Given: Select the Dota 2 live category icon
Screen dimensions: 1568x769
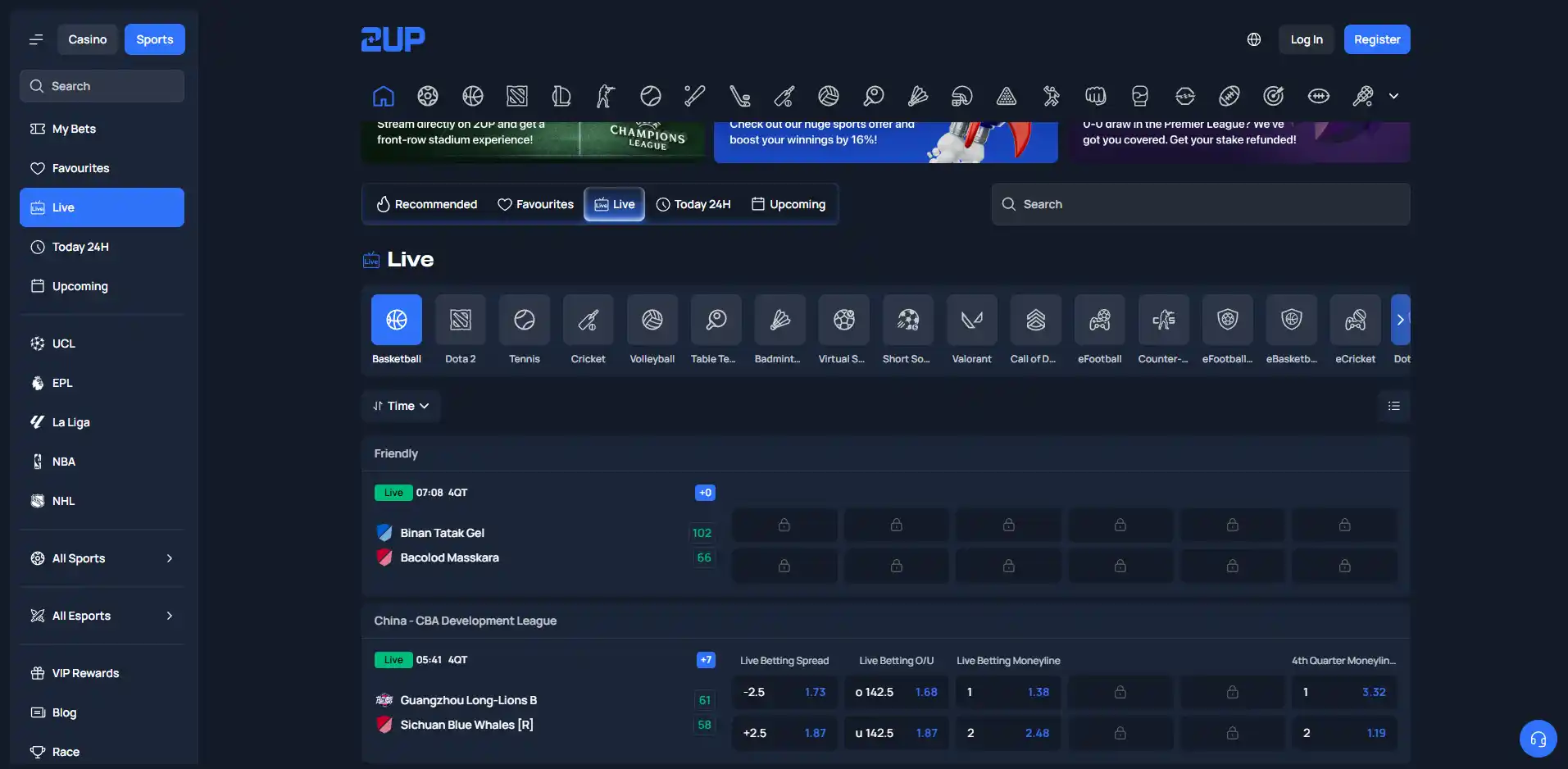Looking at the screenshot, I should (x=460, y=320).
